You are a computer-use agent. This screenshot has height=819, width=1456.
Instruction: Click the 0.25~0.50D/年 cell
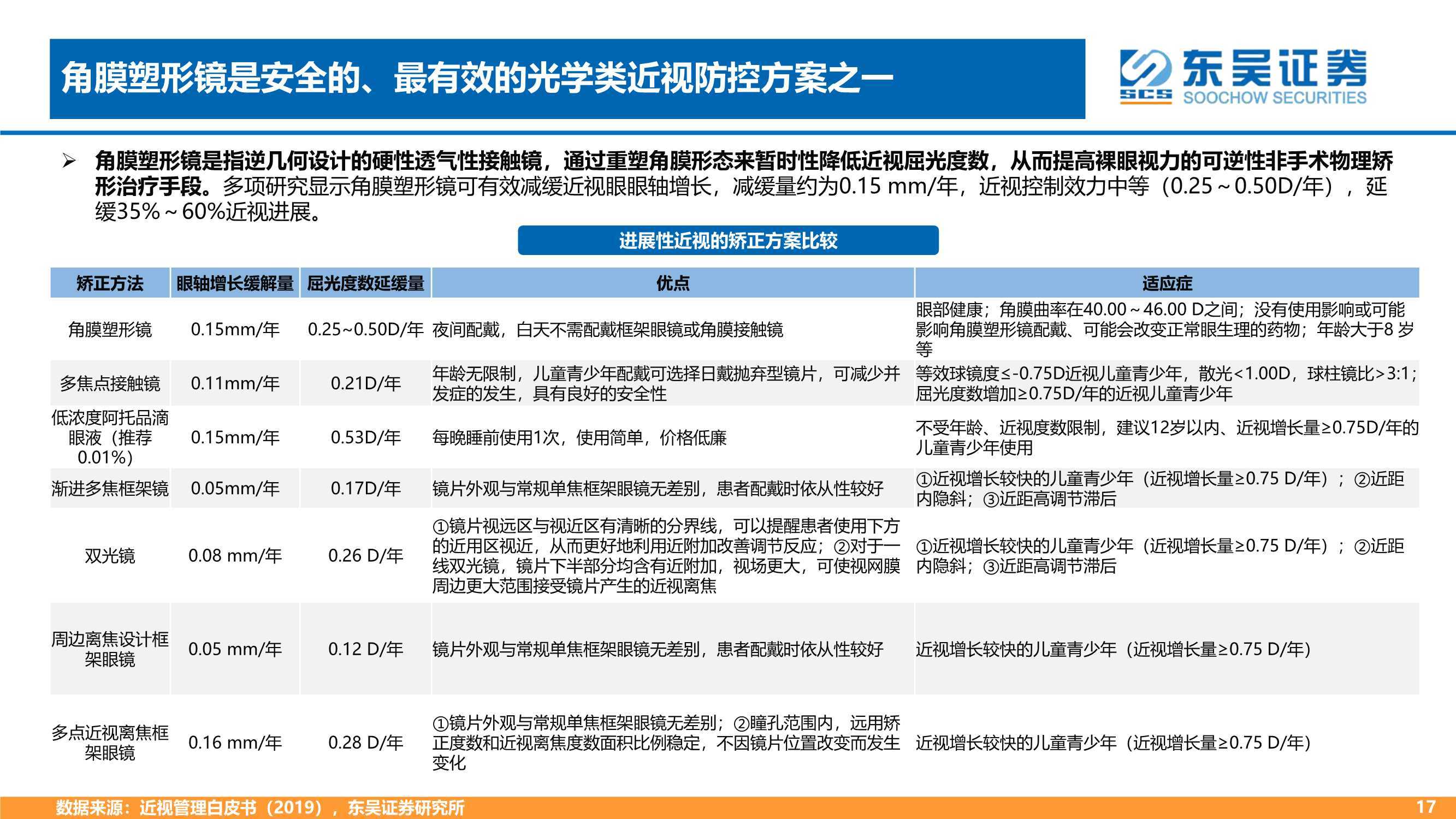366,330
